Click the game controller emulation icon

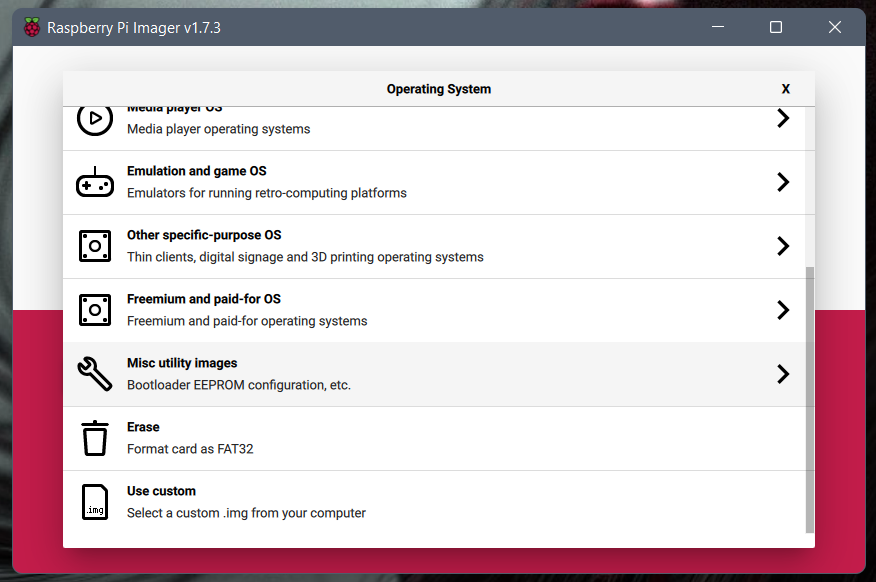coord(95,183)
